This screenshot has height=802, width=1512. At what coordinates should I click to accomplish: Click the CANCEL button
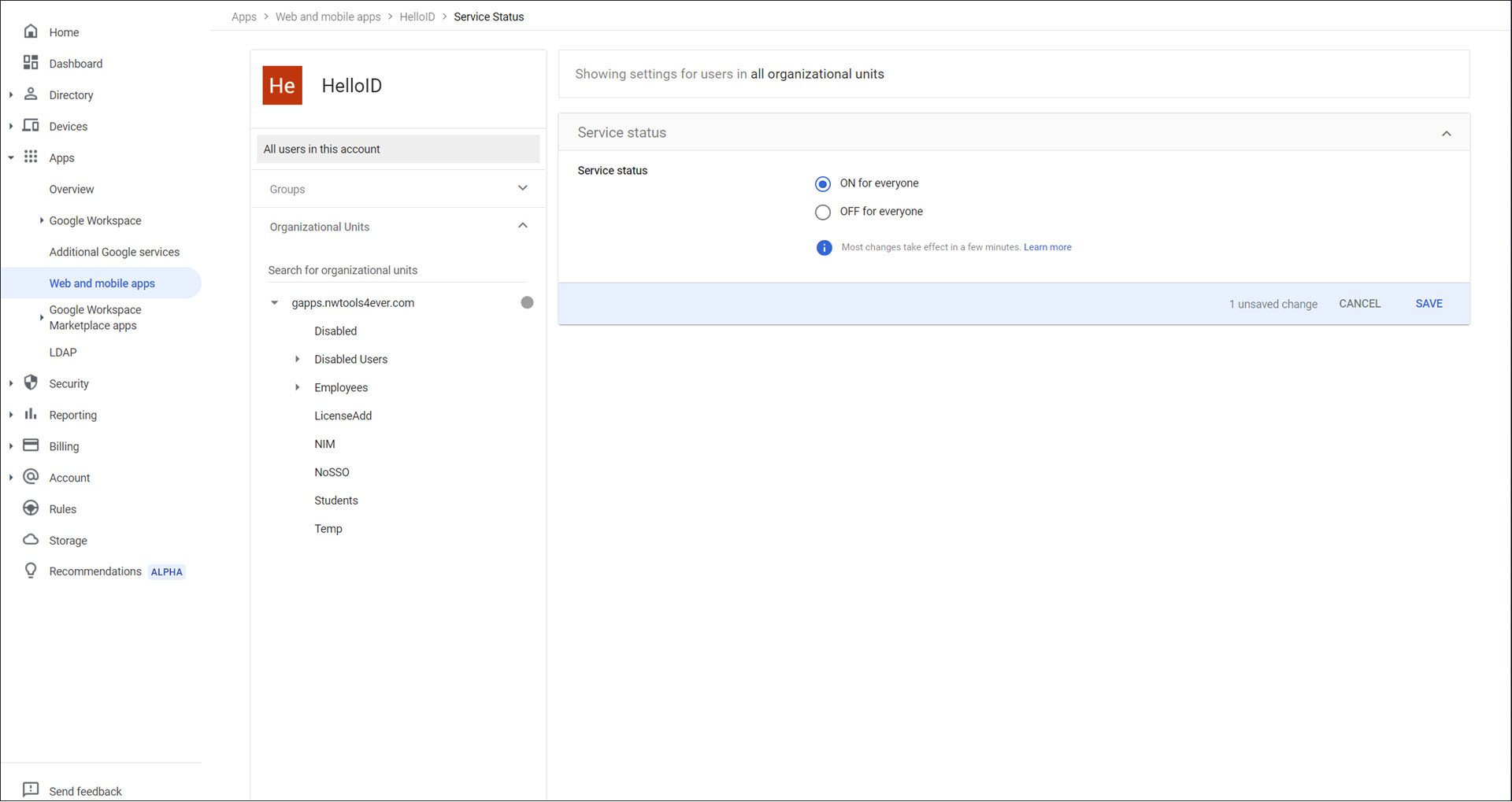pyautogui.click(x=1359, y=304)
